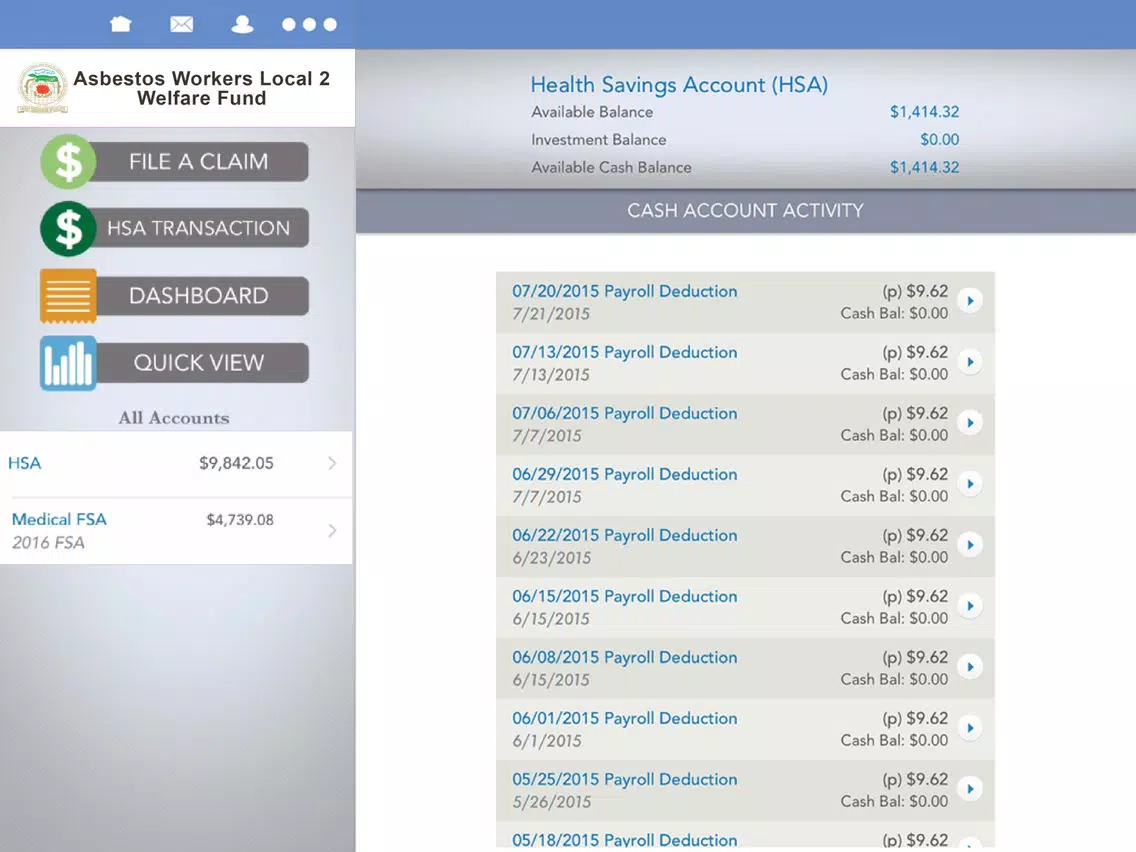
Task: Click the Available Cash Balance label
Action: (x=611, y=167)
